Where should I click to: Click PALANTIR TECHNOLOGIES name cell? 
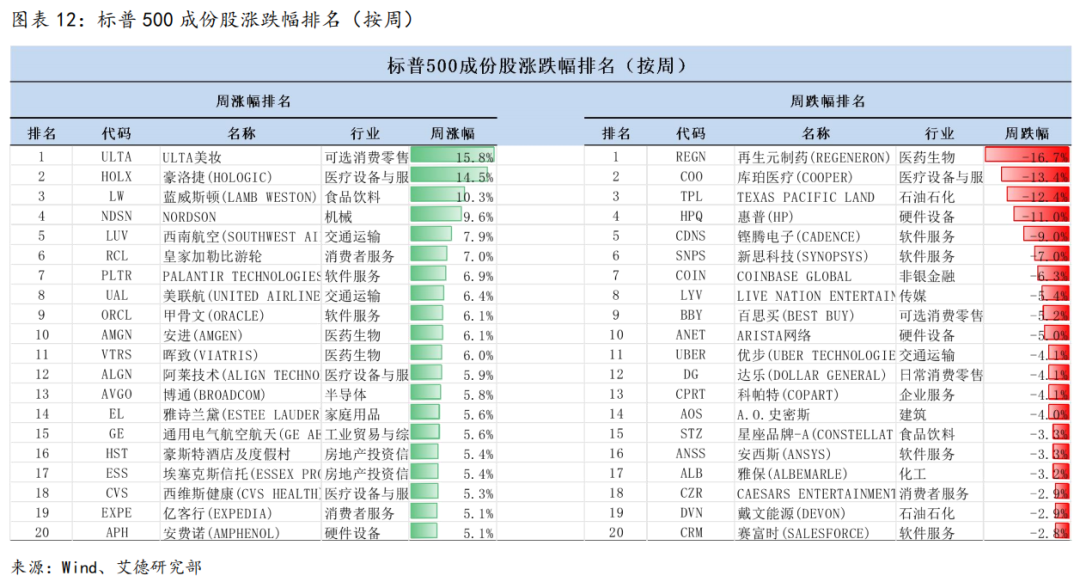coord(241,276)
